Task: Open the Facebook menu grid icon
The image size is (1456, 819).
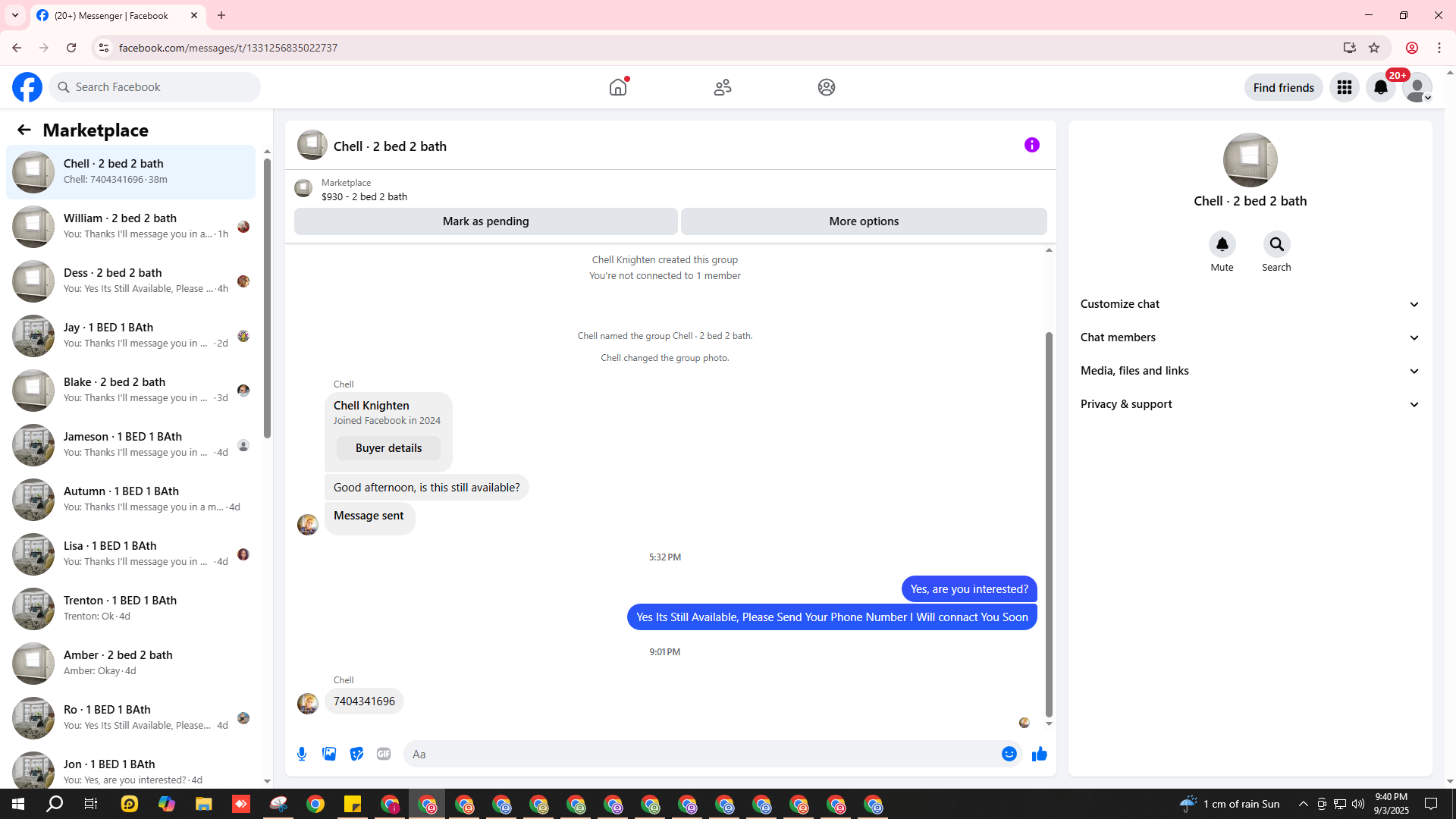Action: click(1345, 87)
